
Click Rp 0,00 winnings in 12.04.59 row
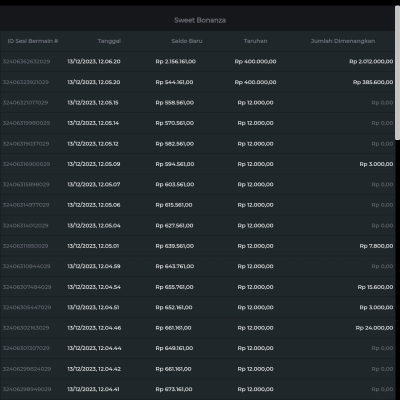pos(382,267)
